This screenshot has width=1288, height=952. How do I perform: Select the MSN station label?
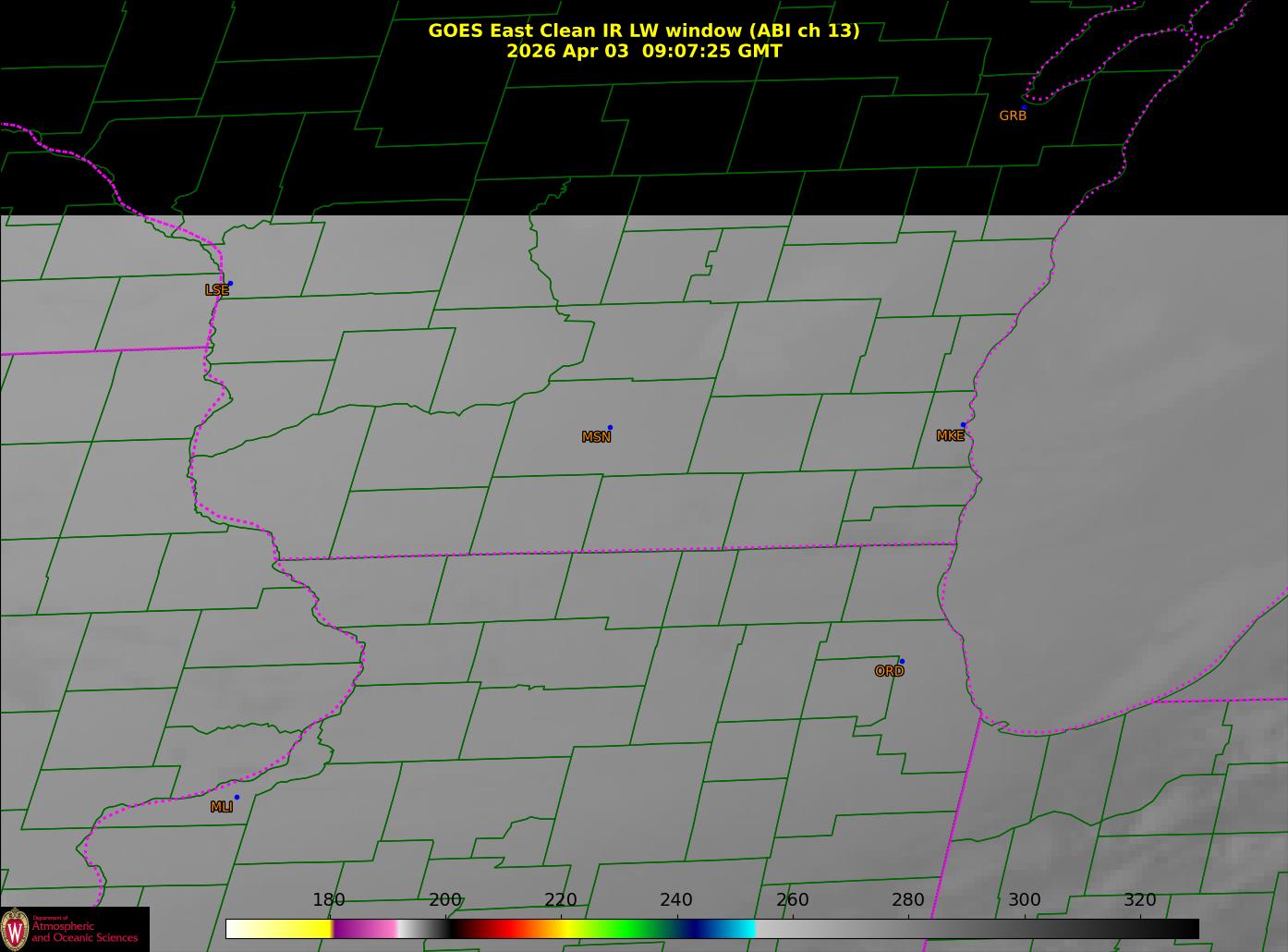pos(596,437)
